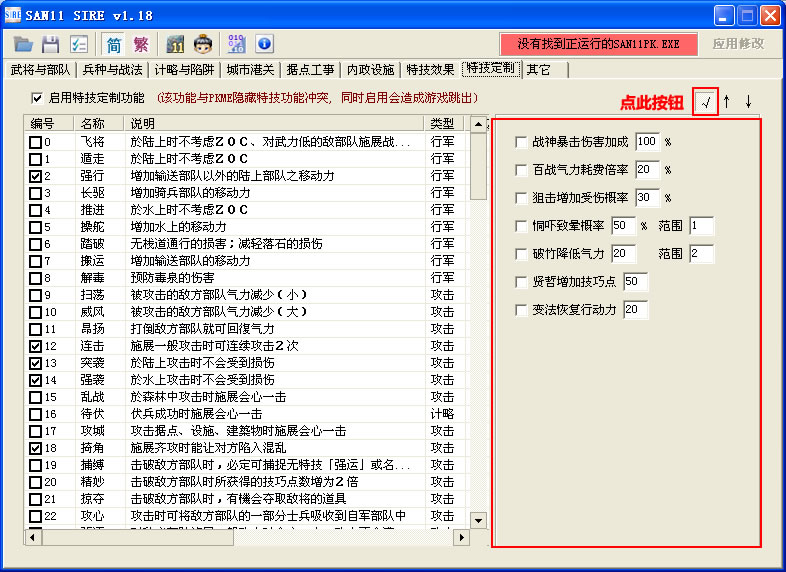Click the √ checkmark button
Image resolution: width=786 pixels, height=572 pixels.
click(706, 102)
